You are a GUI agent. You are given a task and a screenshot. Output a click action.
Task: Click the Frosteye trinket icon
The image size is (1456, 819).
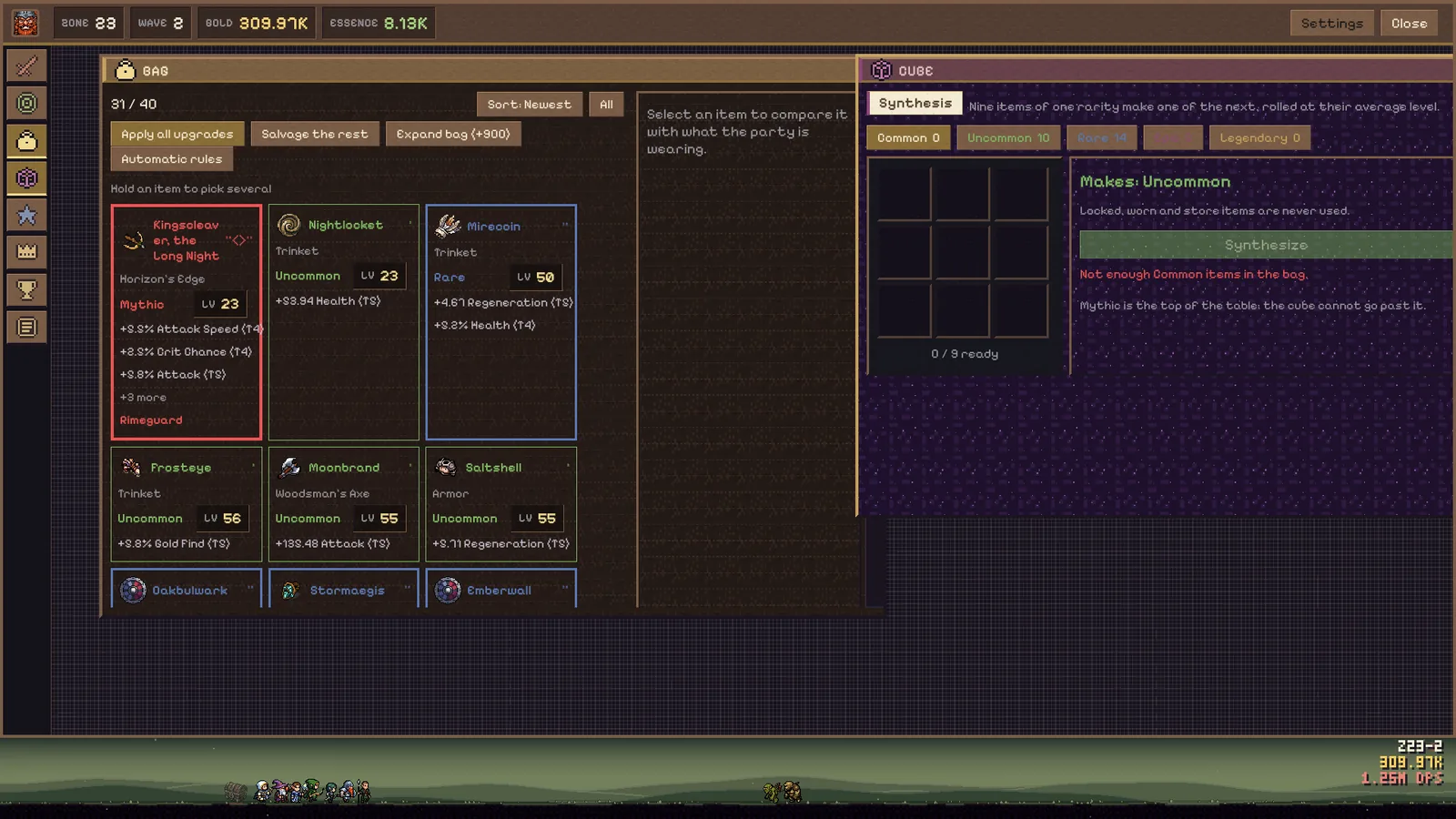(132, 467)
